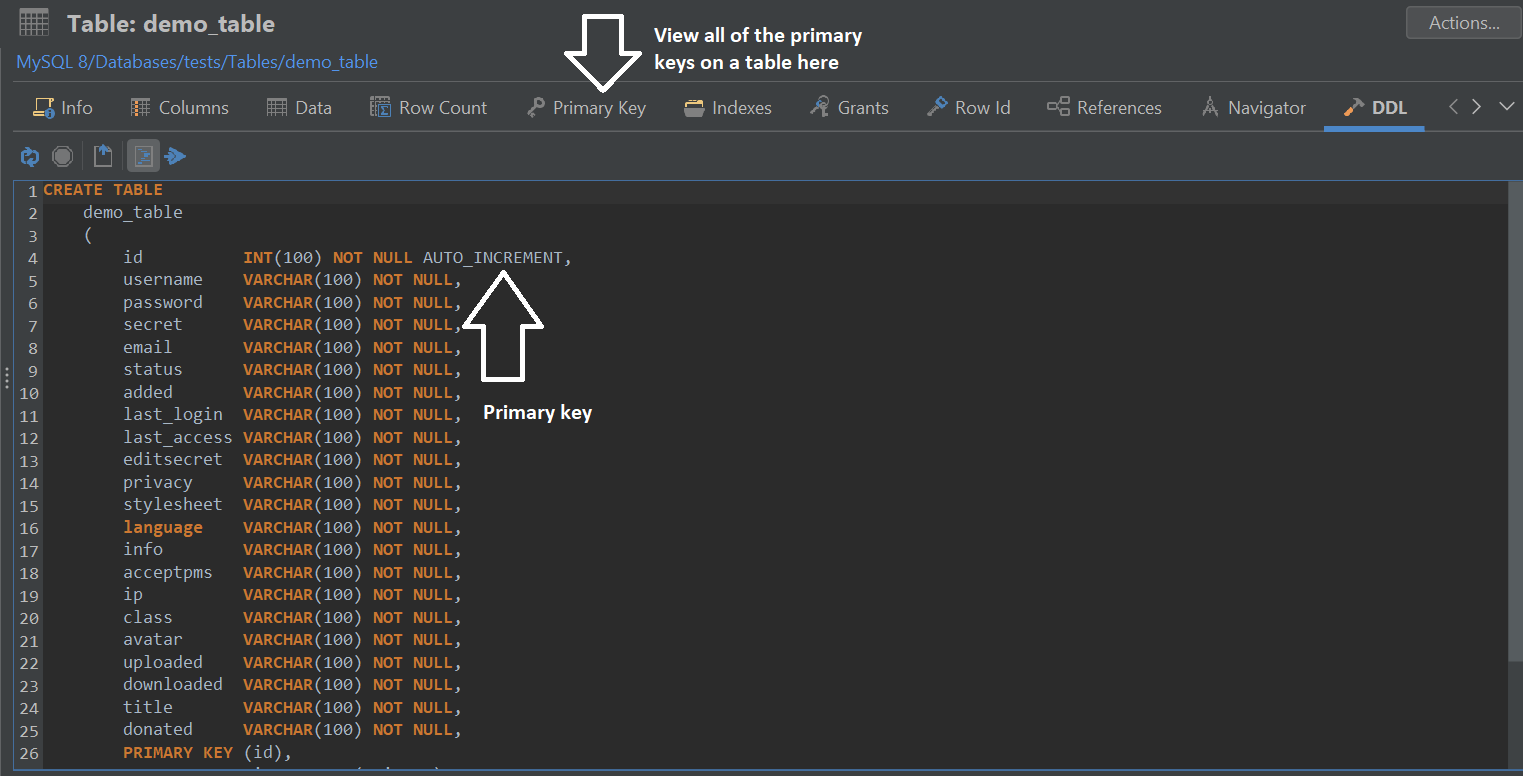Open the Primary Key tab
The width and height of the screenshot is (1523, 776).
coord(587,108)
